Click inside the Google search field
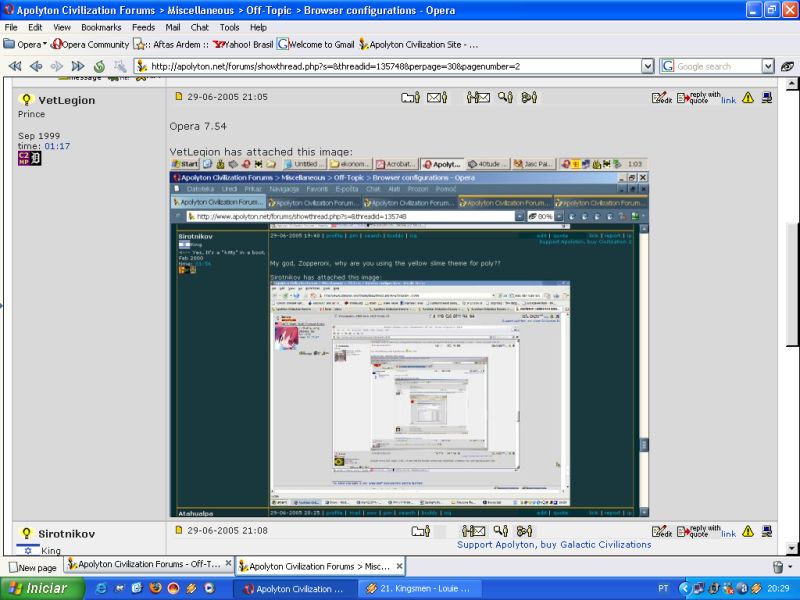The image size is (800, 600). (x=715, y=66)
